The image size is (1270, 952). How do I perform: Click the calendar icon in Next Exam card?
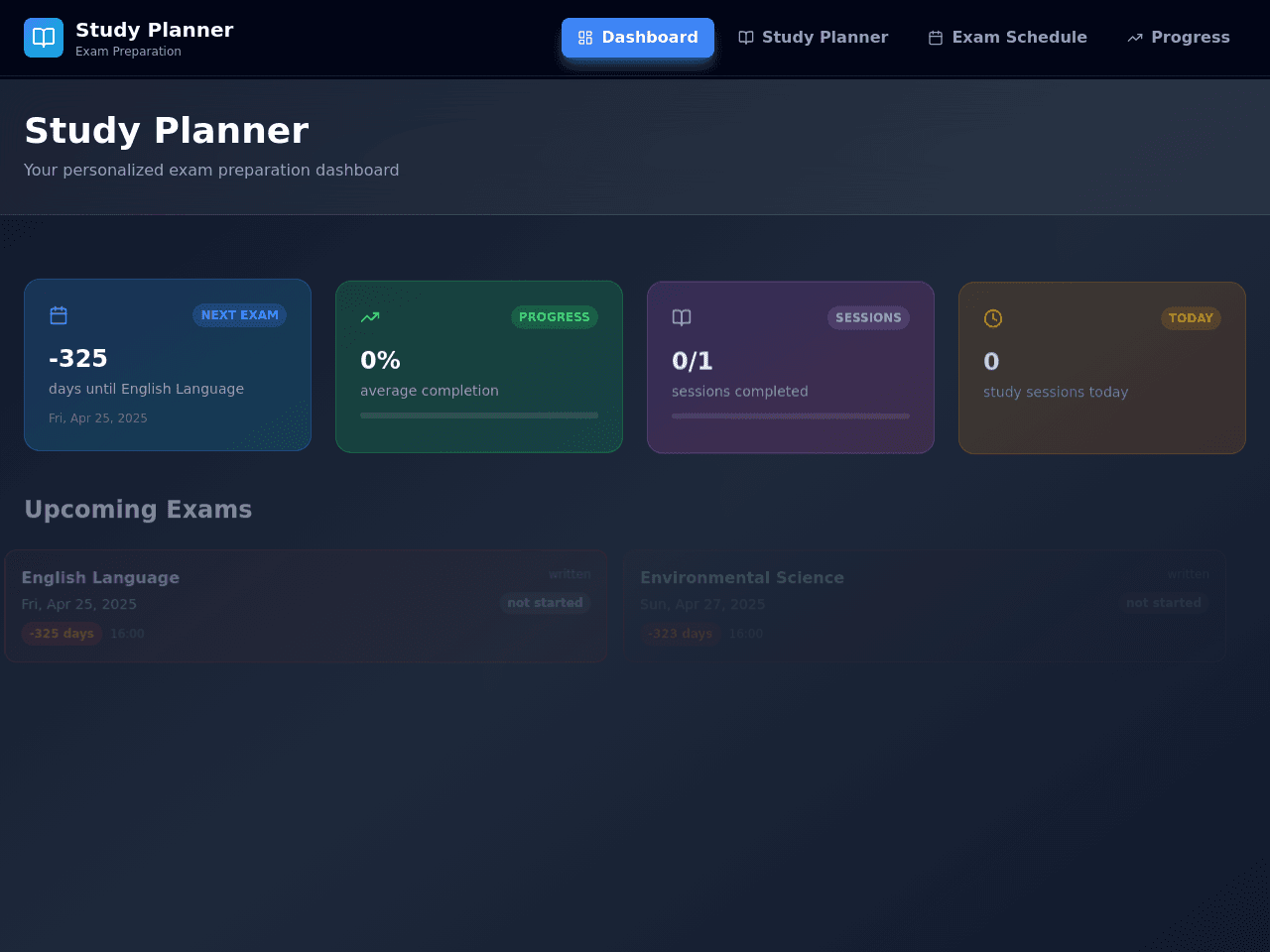tap(59, 315)
